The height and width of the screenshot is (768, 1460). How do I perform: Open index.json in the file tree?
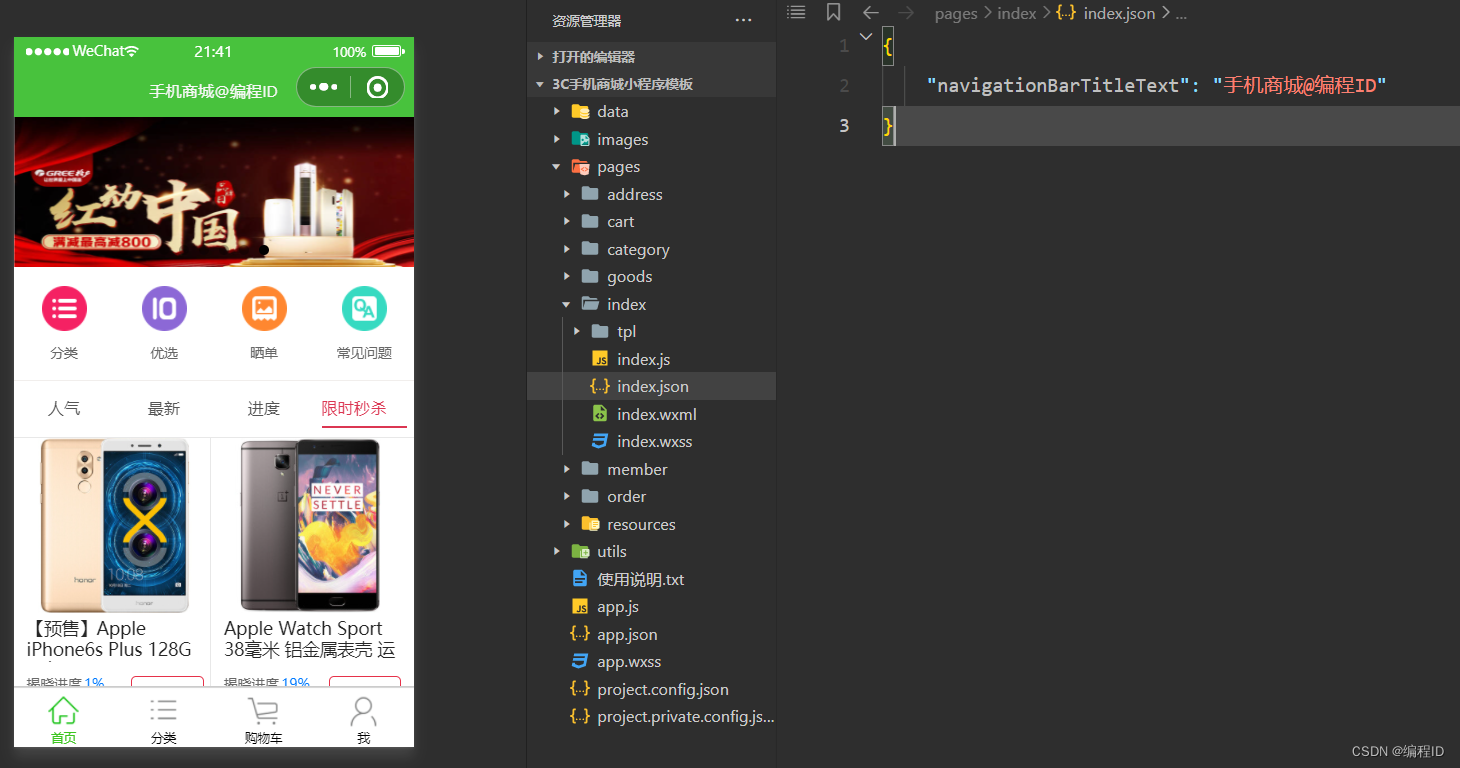651,386
